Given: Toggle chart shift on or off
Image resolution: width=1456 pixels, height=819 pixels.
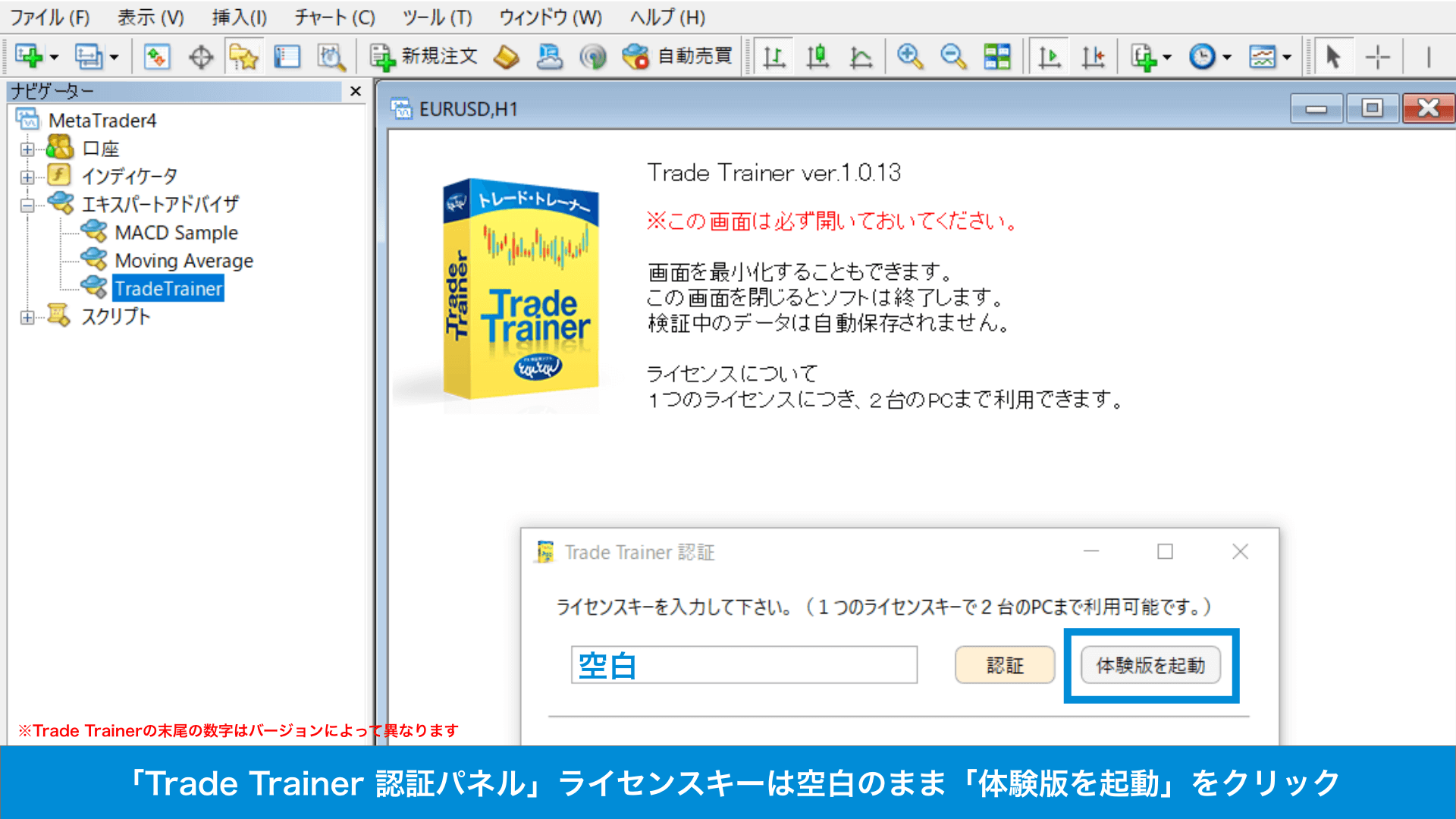Looking at the screenshot, I should 1094,55.
